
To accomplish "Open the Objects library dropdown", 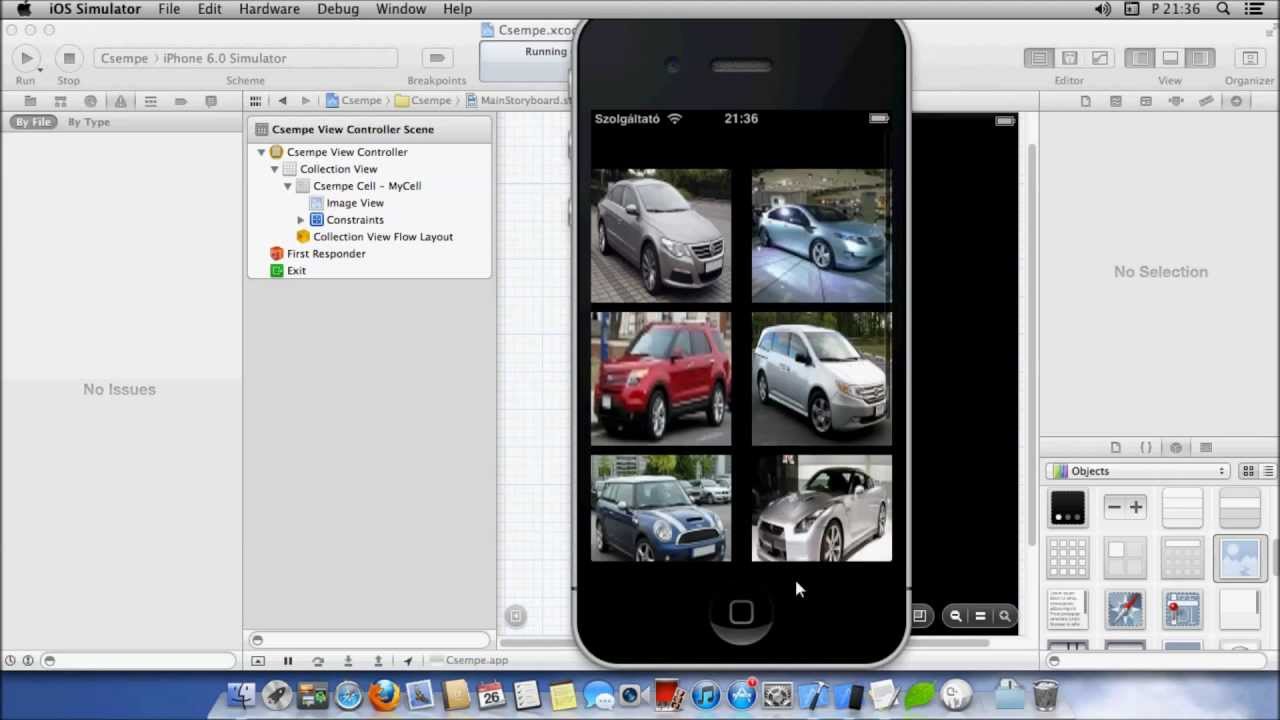I will click(1138, 471).
